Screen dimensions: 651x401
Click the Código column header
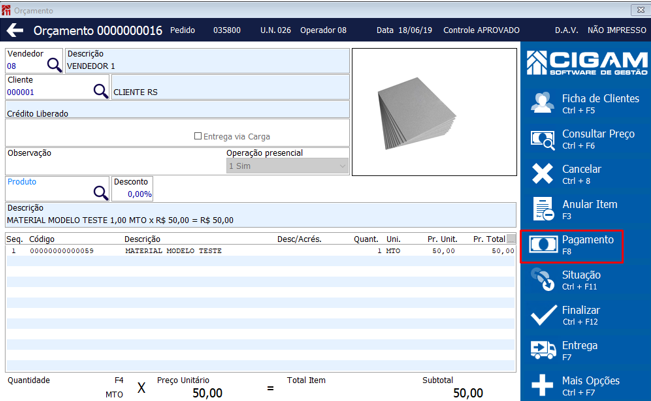(42, 239)
